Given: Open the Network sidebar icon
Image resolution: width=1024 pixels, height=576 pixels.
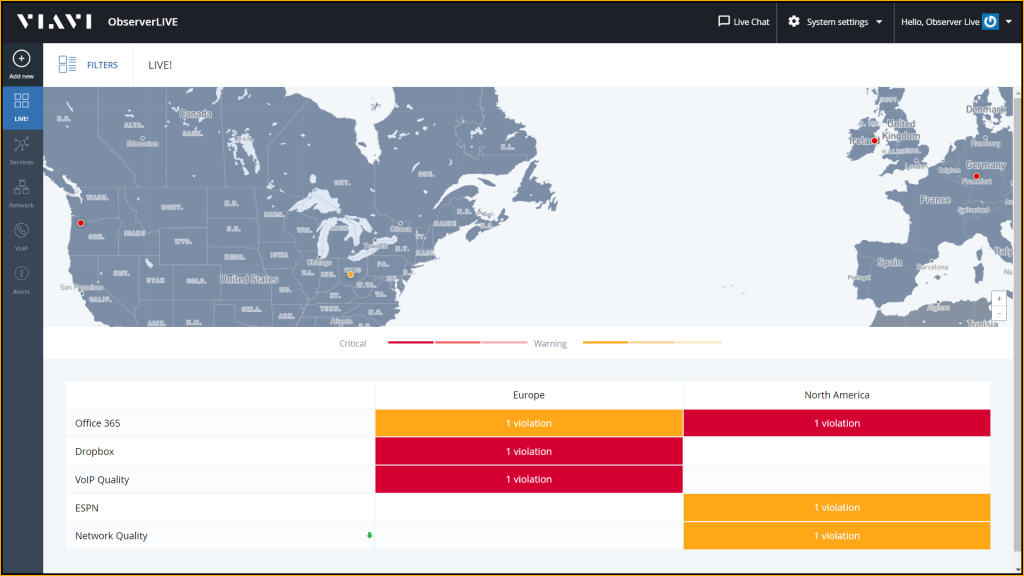Looking at the screenshot, I should click(x=22, y=187).
